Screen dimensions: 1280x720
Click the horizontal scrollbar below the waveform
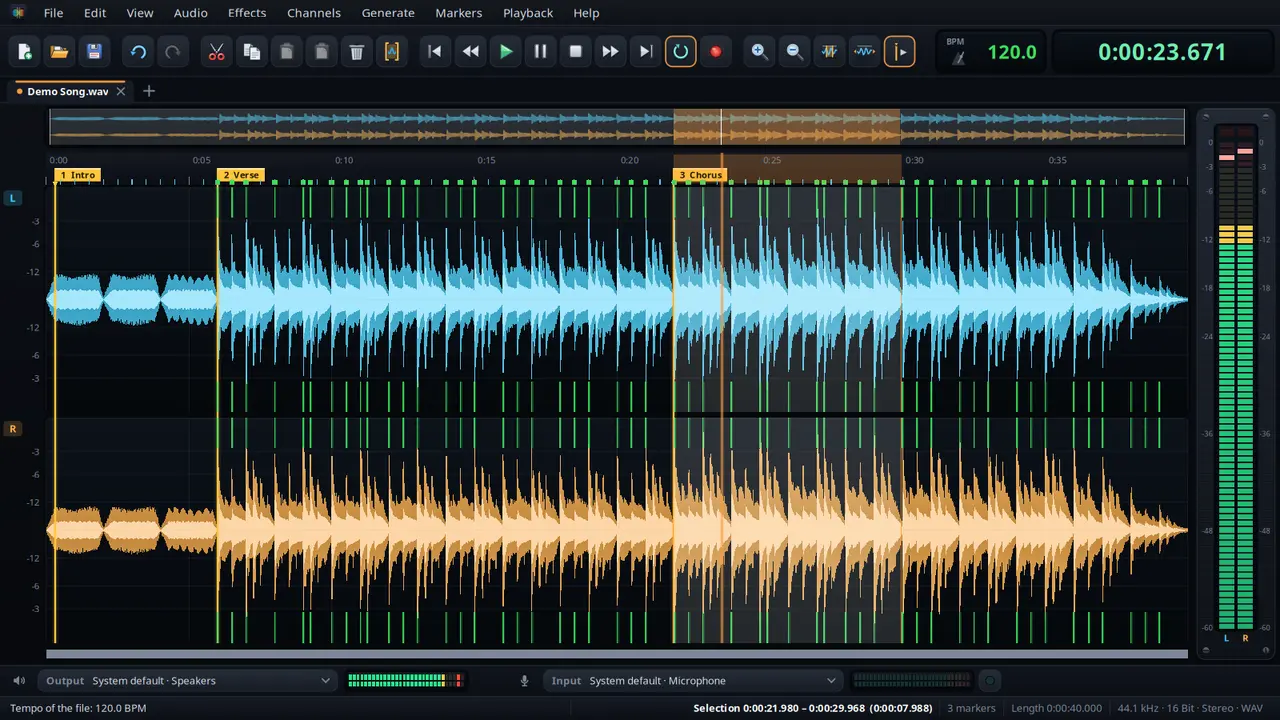617,654
